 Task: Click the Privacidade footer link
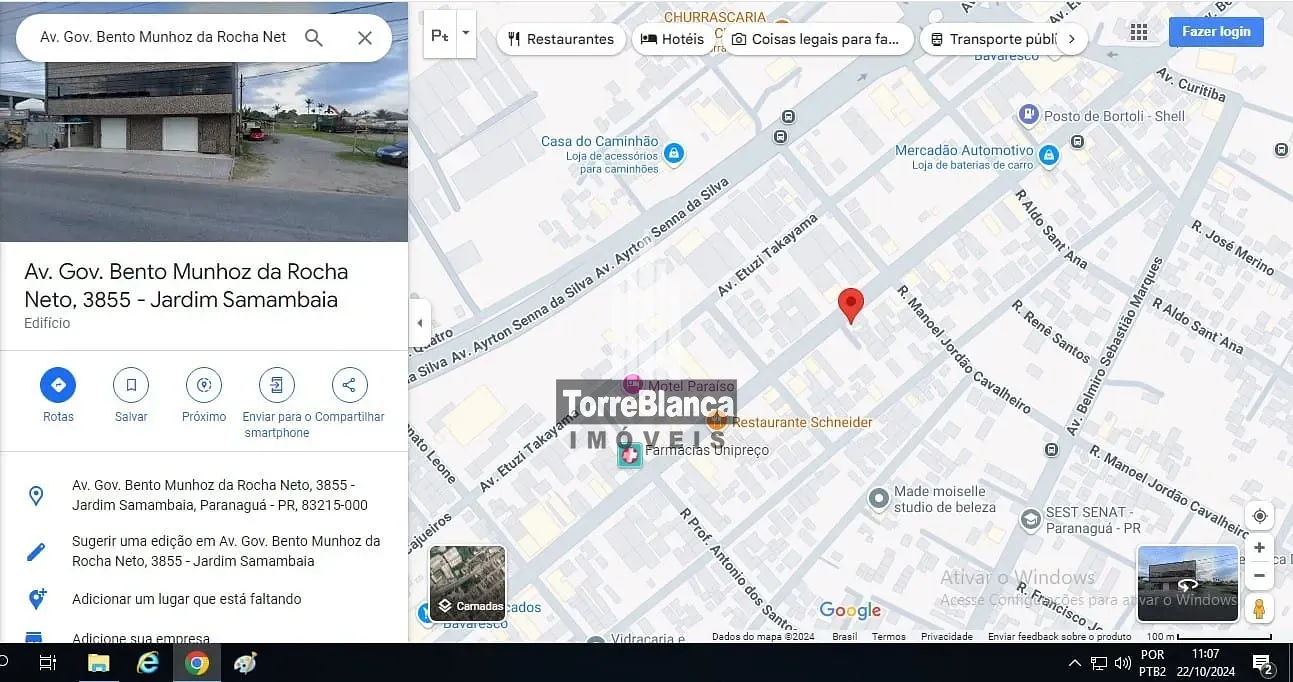point(946,636)
